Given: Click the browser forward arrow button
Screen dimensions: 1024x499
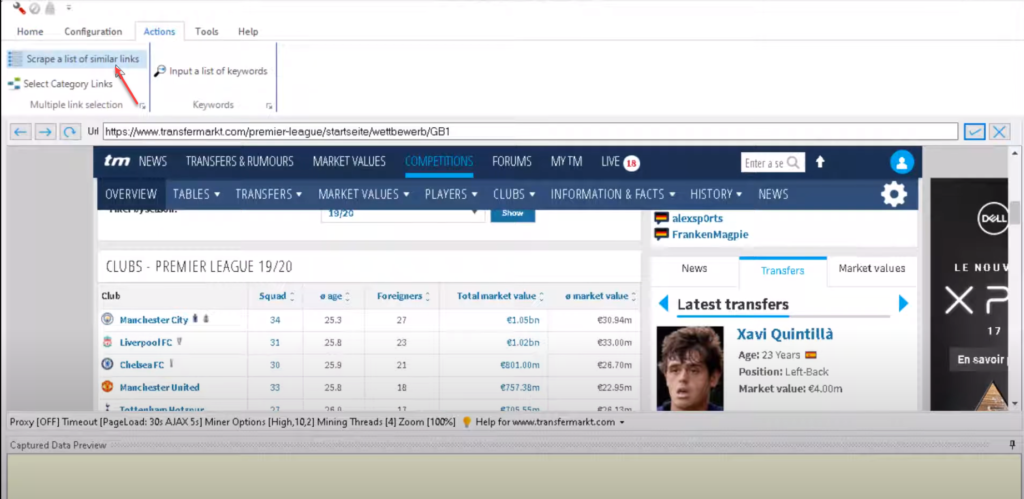Looking at the screenshot, I should point(45,131).
